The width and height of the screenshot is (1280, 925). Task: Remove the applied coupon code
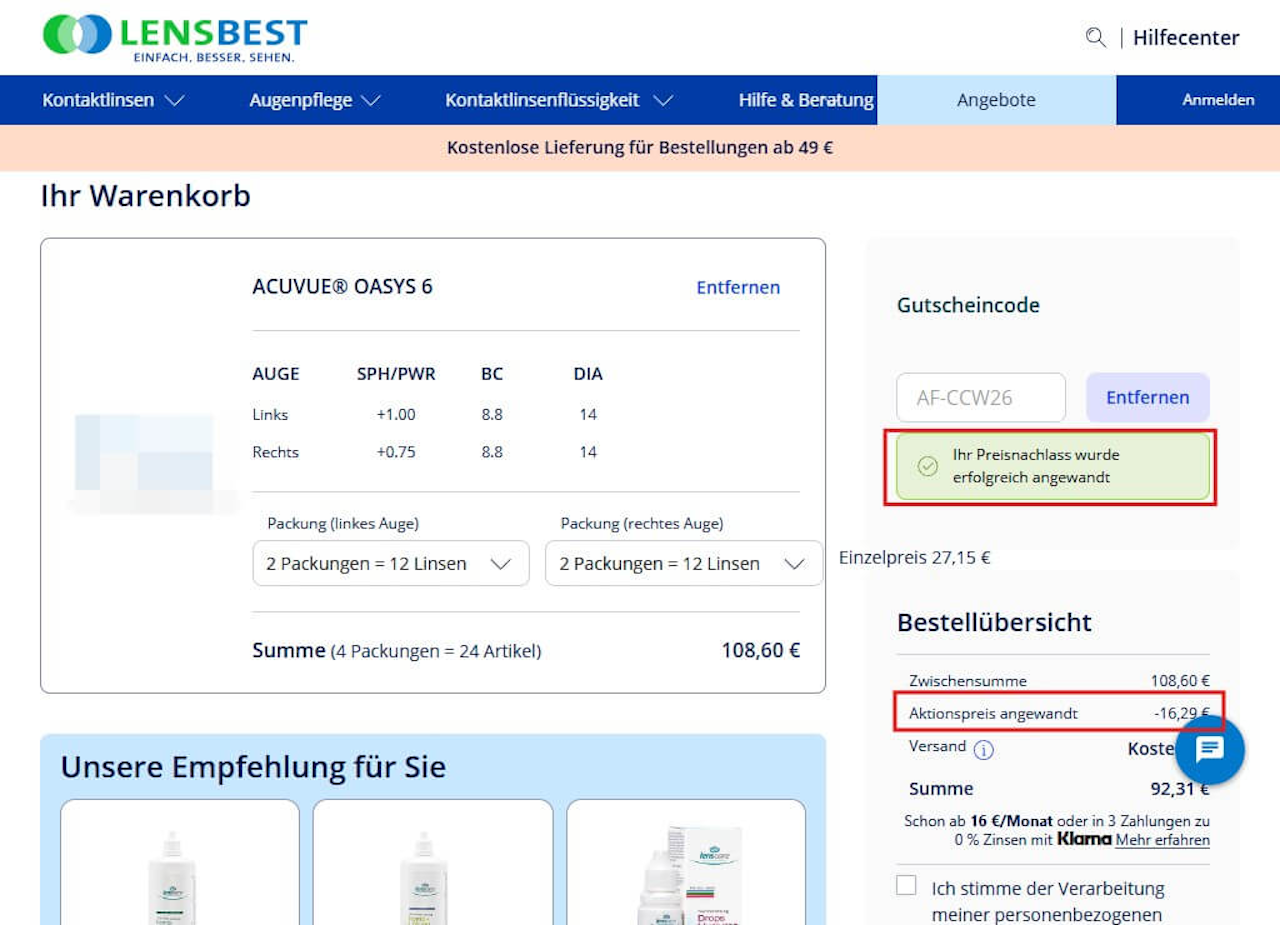point(1148,397)
